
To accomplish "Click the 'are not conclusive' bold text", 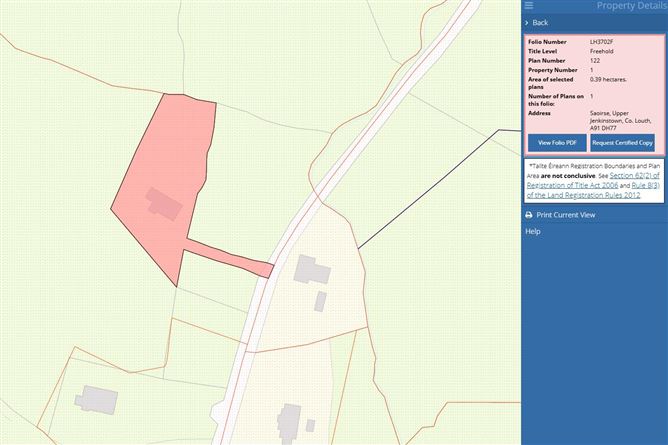I will click(x=567, y=175).
